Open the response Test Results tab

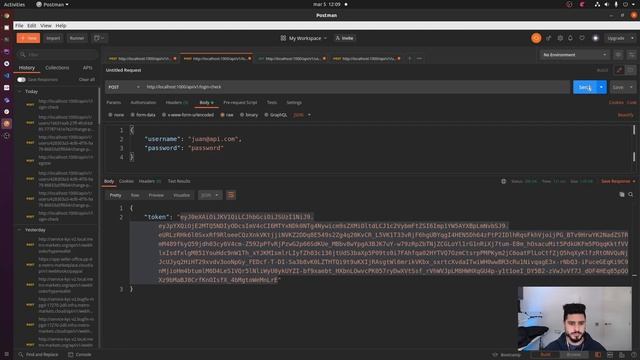[x=179, y=181]
